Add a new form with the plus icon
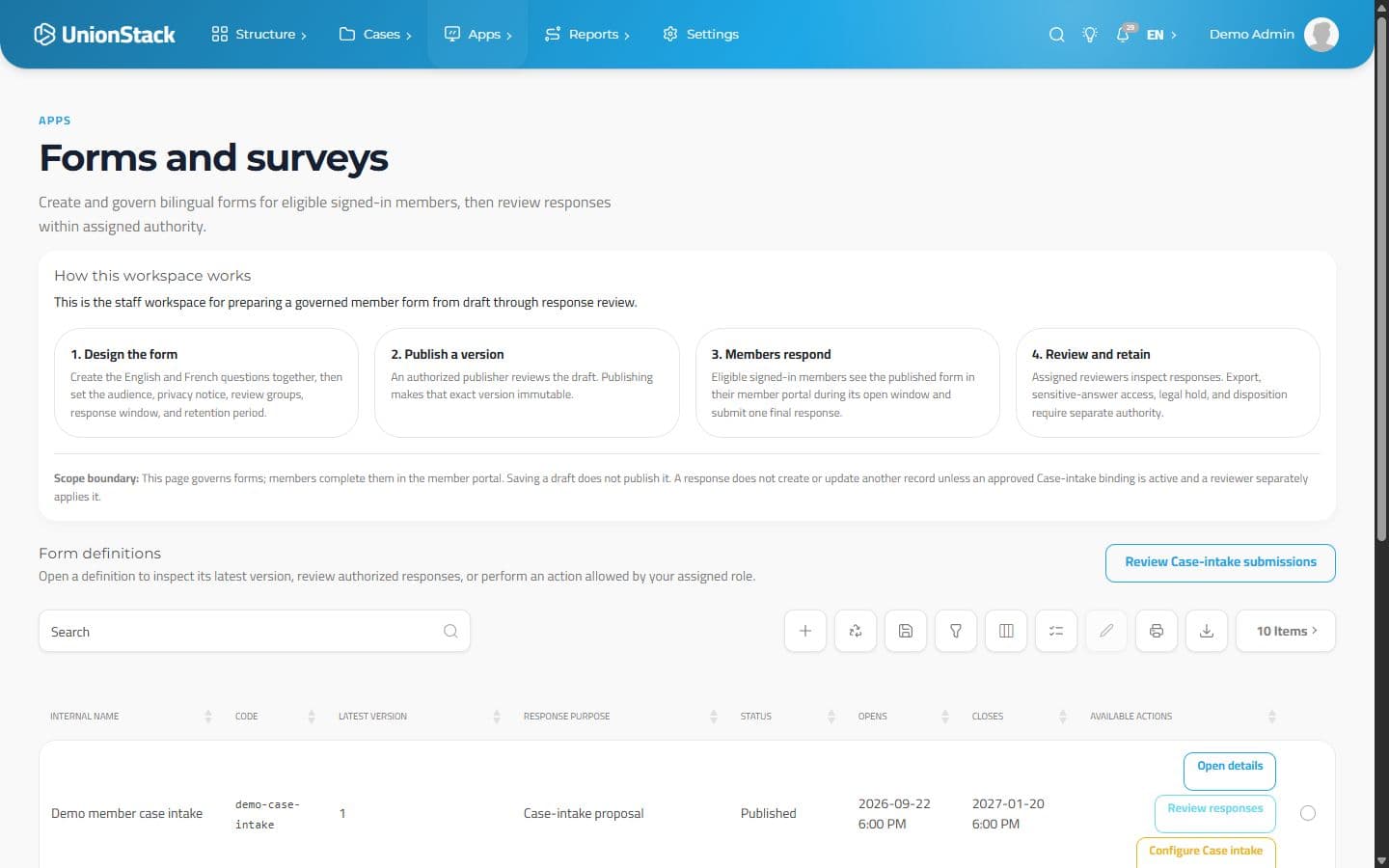This screenshot has width=1389, height=868. click(x=805, y=631)
